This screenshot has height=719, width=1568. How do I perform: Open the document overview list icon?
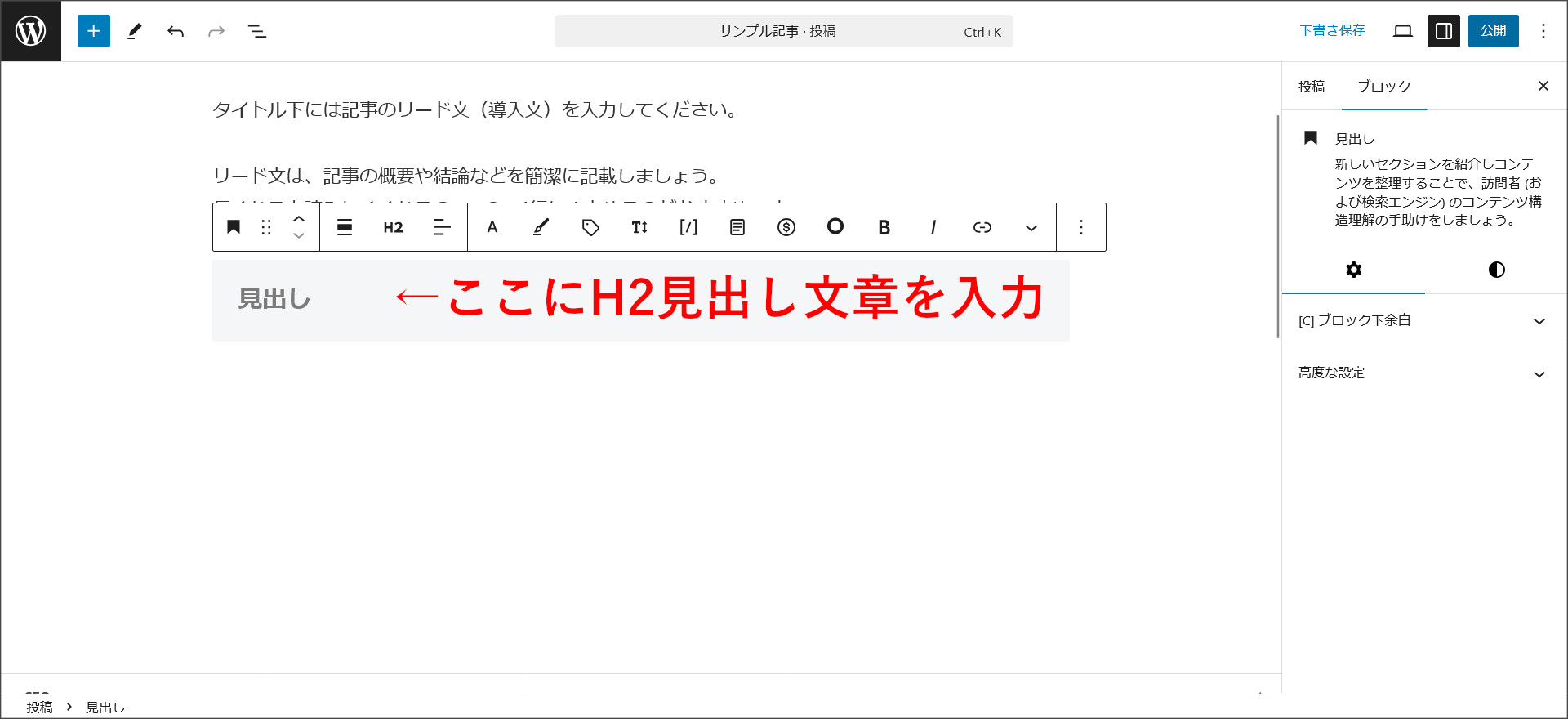(257, 31)
